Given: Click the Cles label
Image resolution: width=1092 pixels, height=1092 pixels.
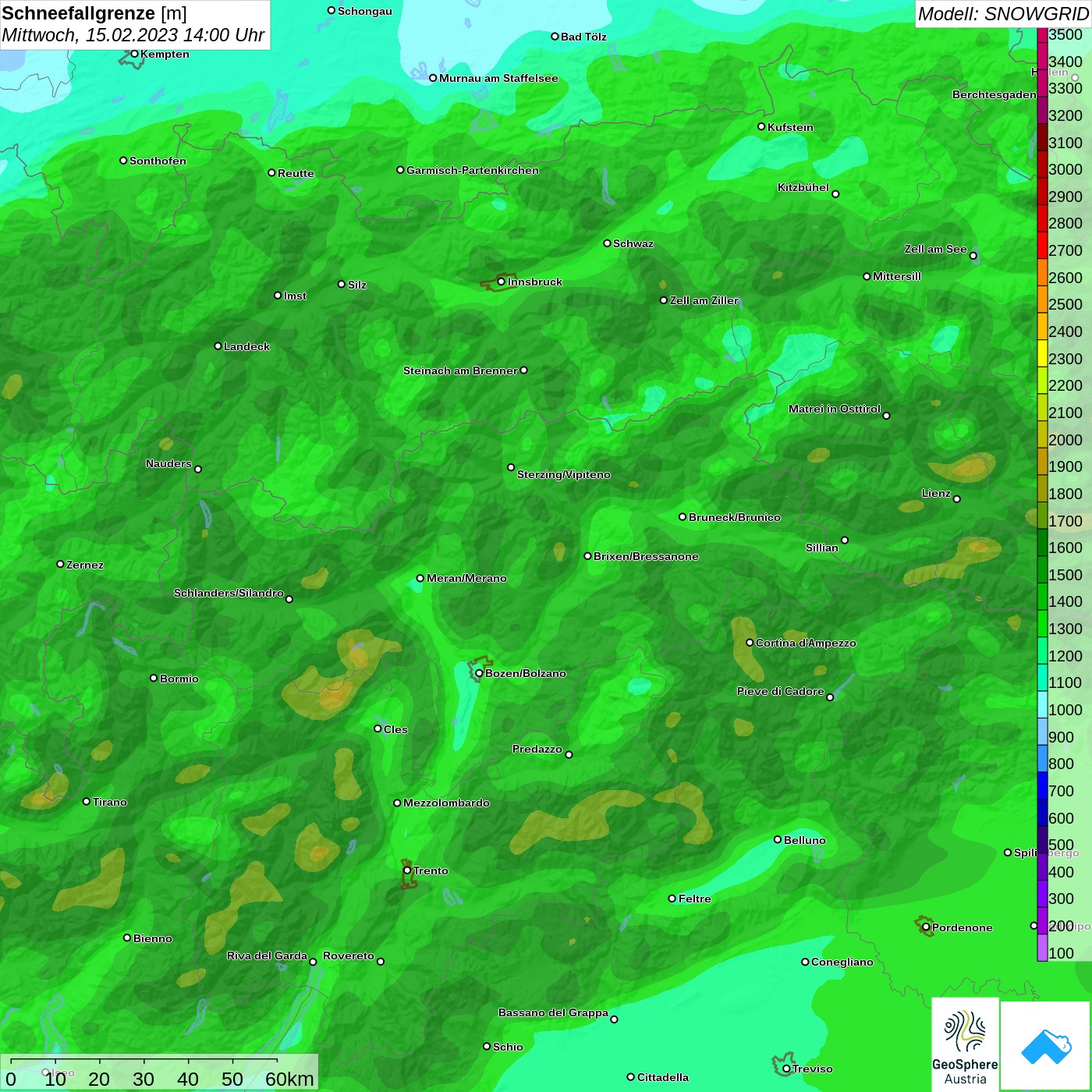Looking at the screenshot, I should click(395, 729).
